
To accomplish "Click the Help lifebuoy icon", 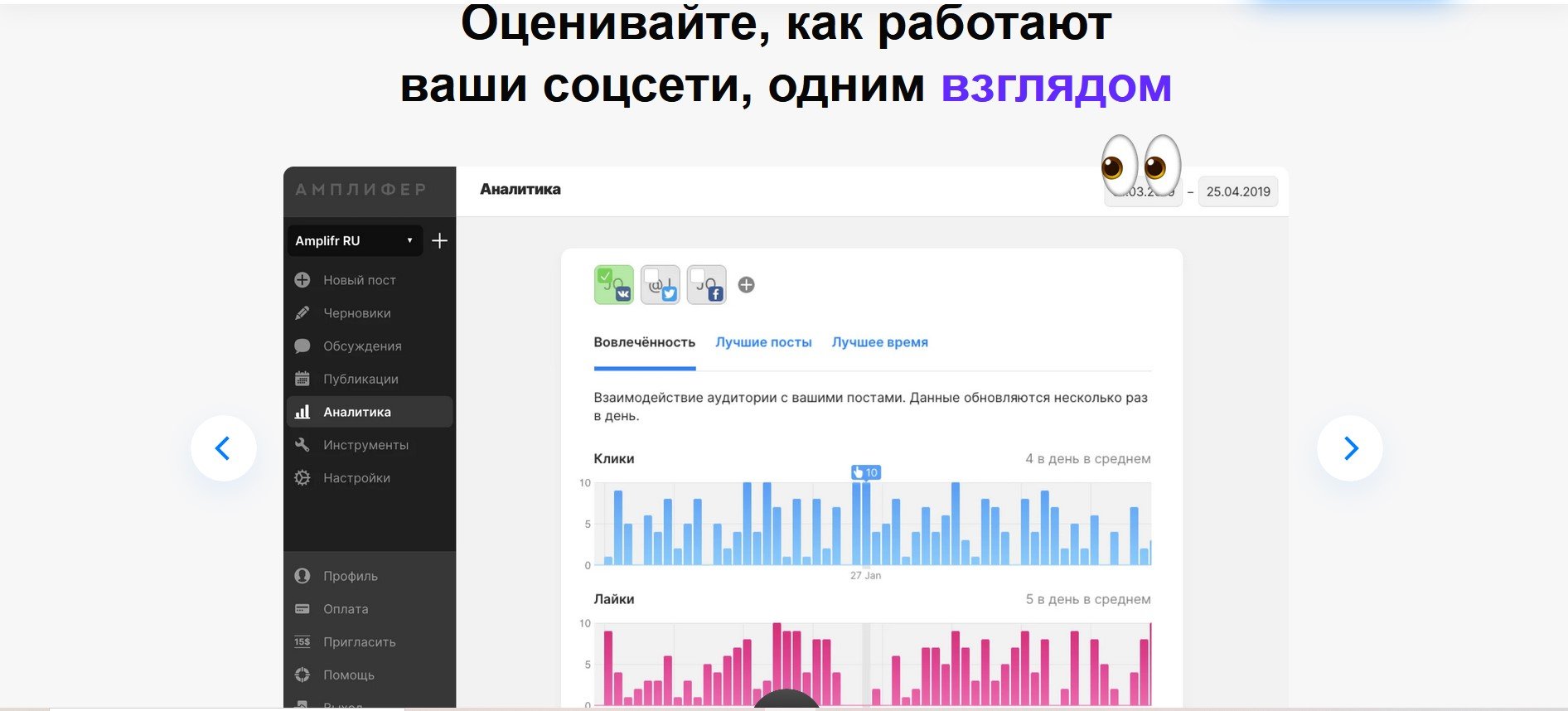I will point(302,675).
